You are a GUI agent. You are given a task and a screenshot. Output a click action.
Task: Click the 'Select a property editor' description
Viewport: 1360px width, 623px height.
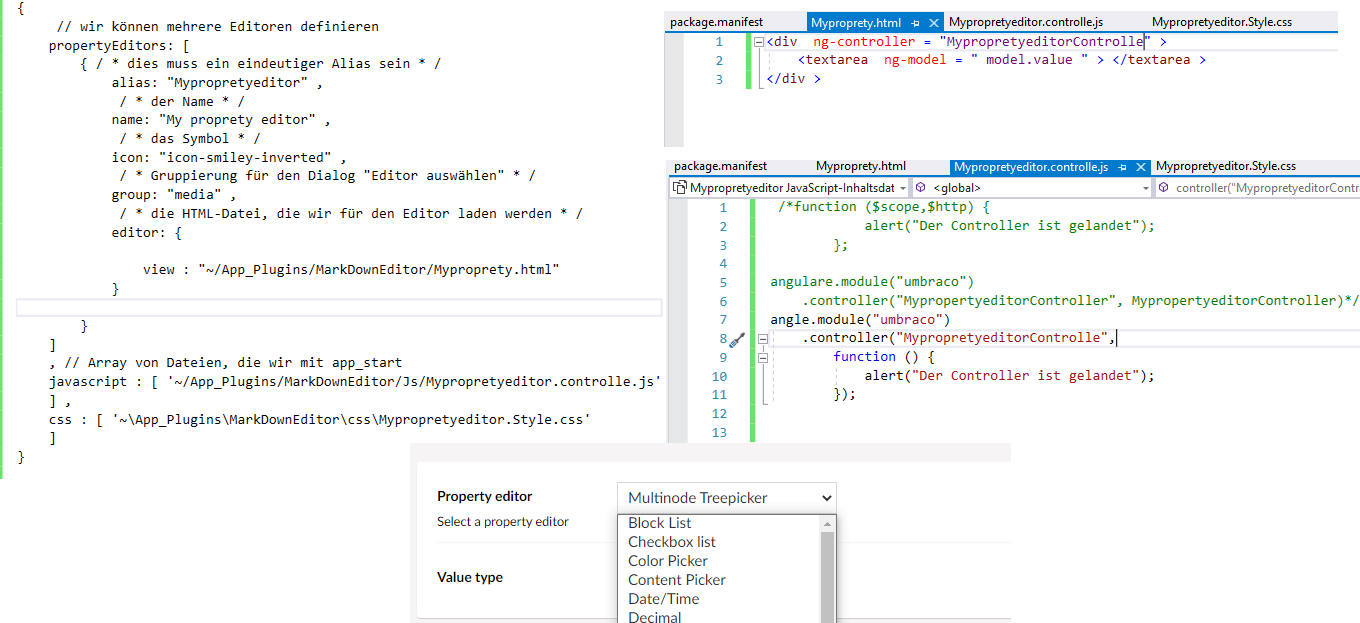click(502, 521)
